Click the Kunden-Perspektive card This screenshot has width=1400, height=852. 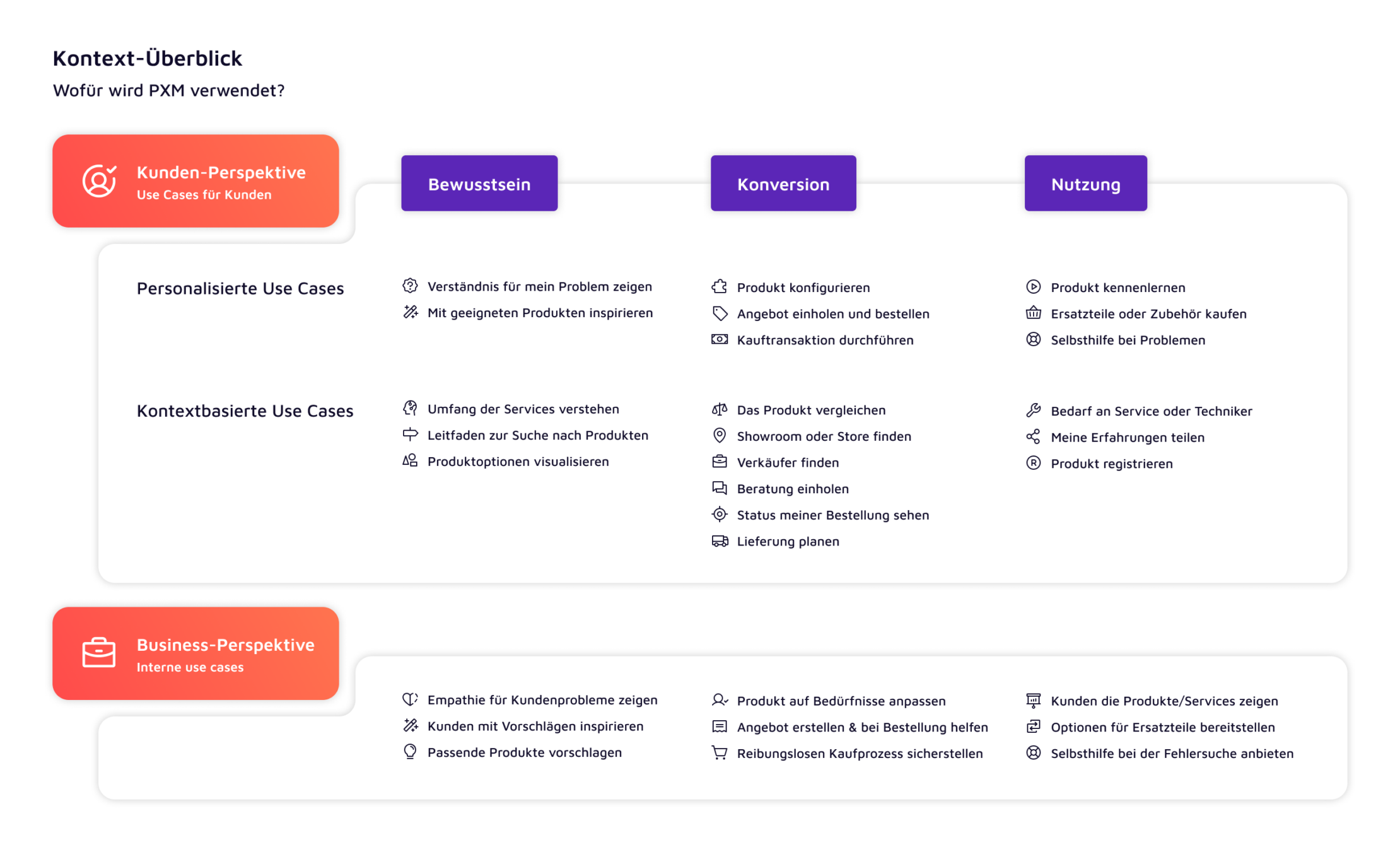195,181
